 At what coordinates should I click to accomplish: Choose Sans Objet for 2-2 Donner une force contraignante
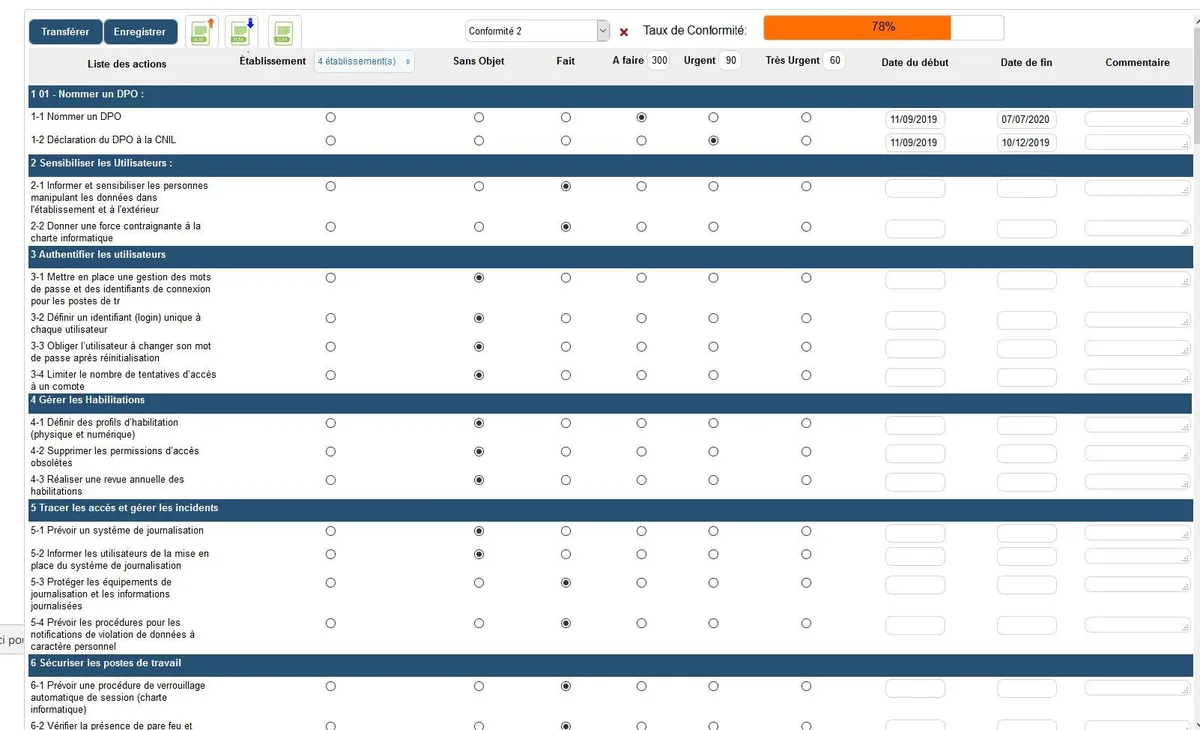tap(479, 227)
